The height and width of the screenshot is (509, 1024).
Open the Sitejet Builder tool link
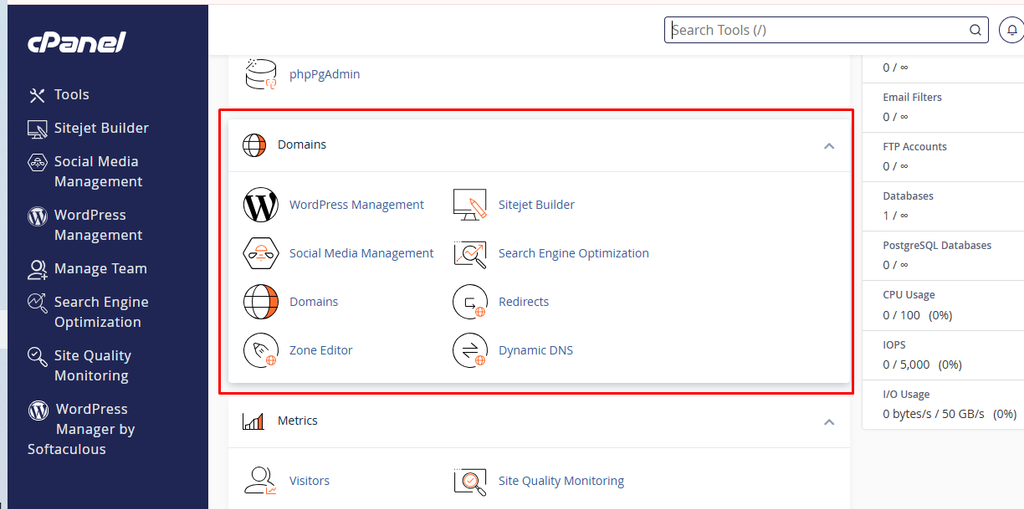point(536,205)
